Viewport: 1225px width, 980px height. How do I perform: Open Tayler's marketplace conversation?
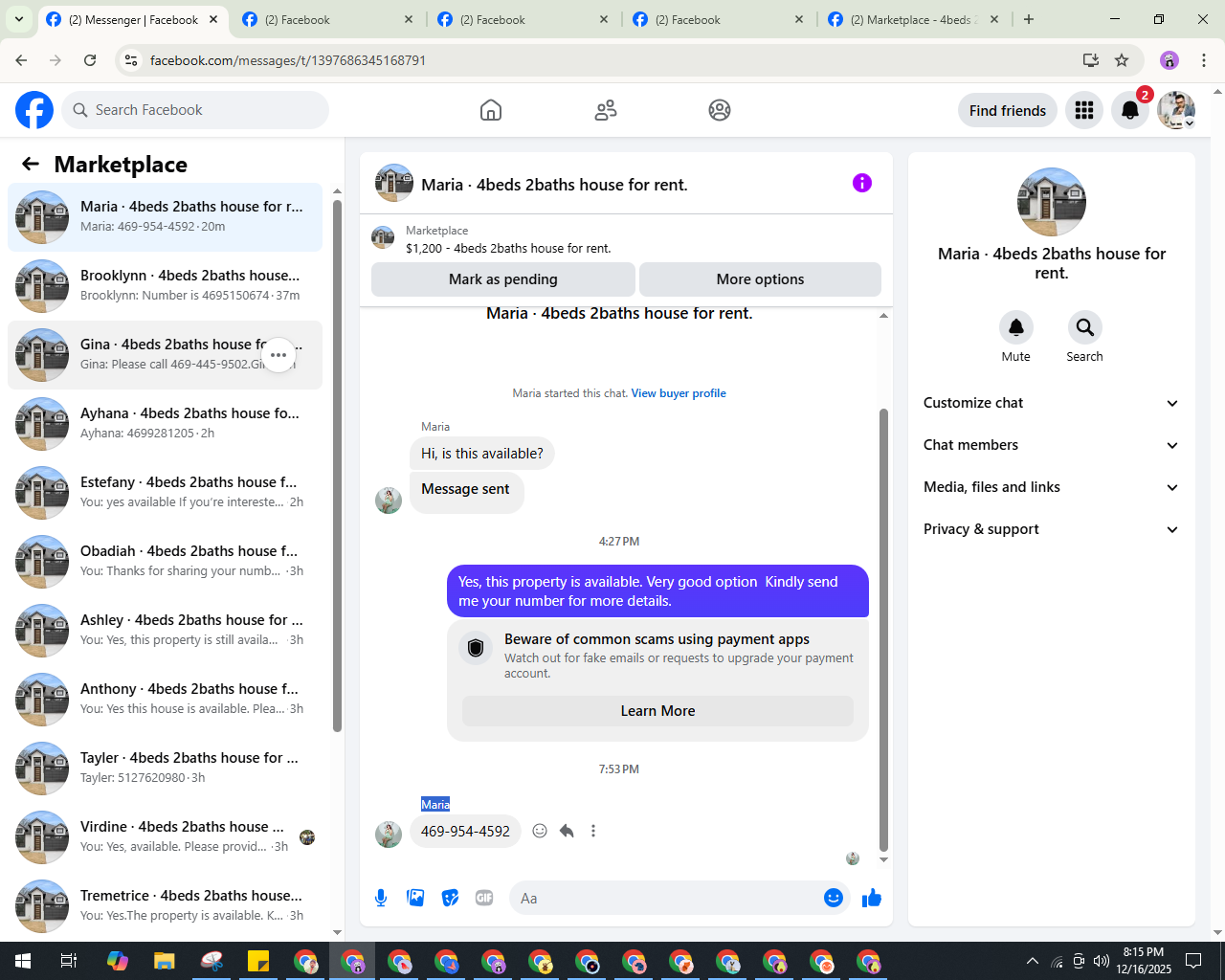point(165,768)
